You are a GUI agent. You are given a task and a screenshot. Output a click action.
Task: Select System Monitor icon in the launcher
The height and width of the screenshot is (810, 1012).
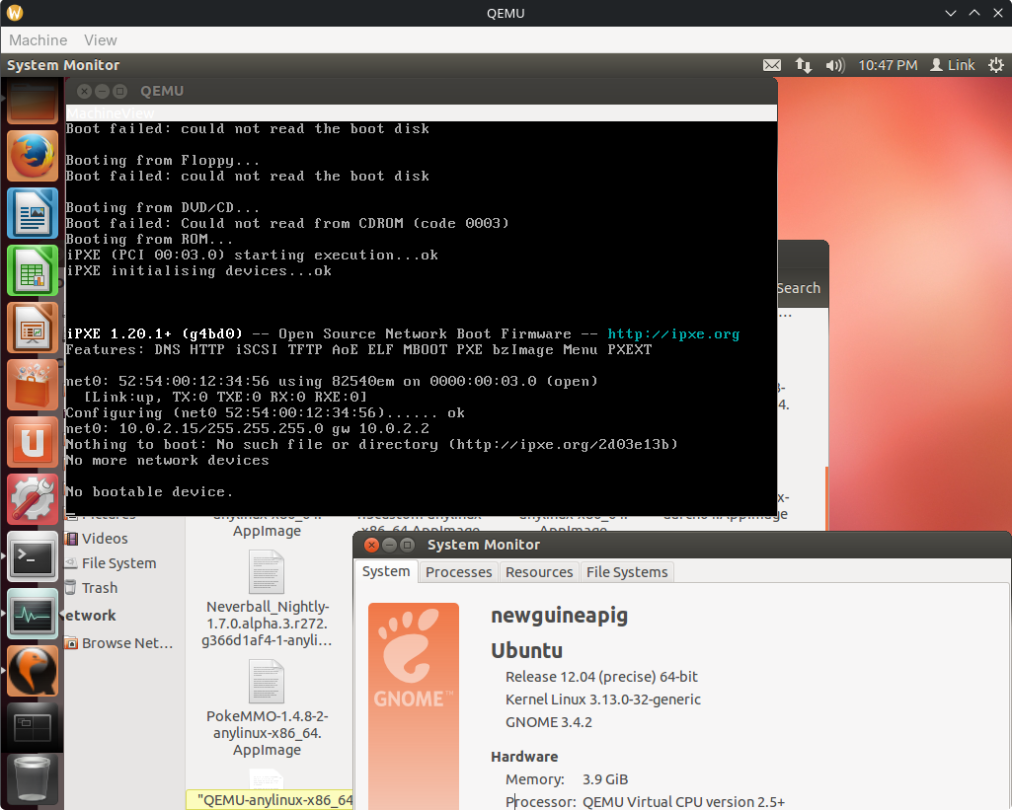(32, 614)
